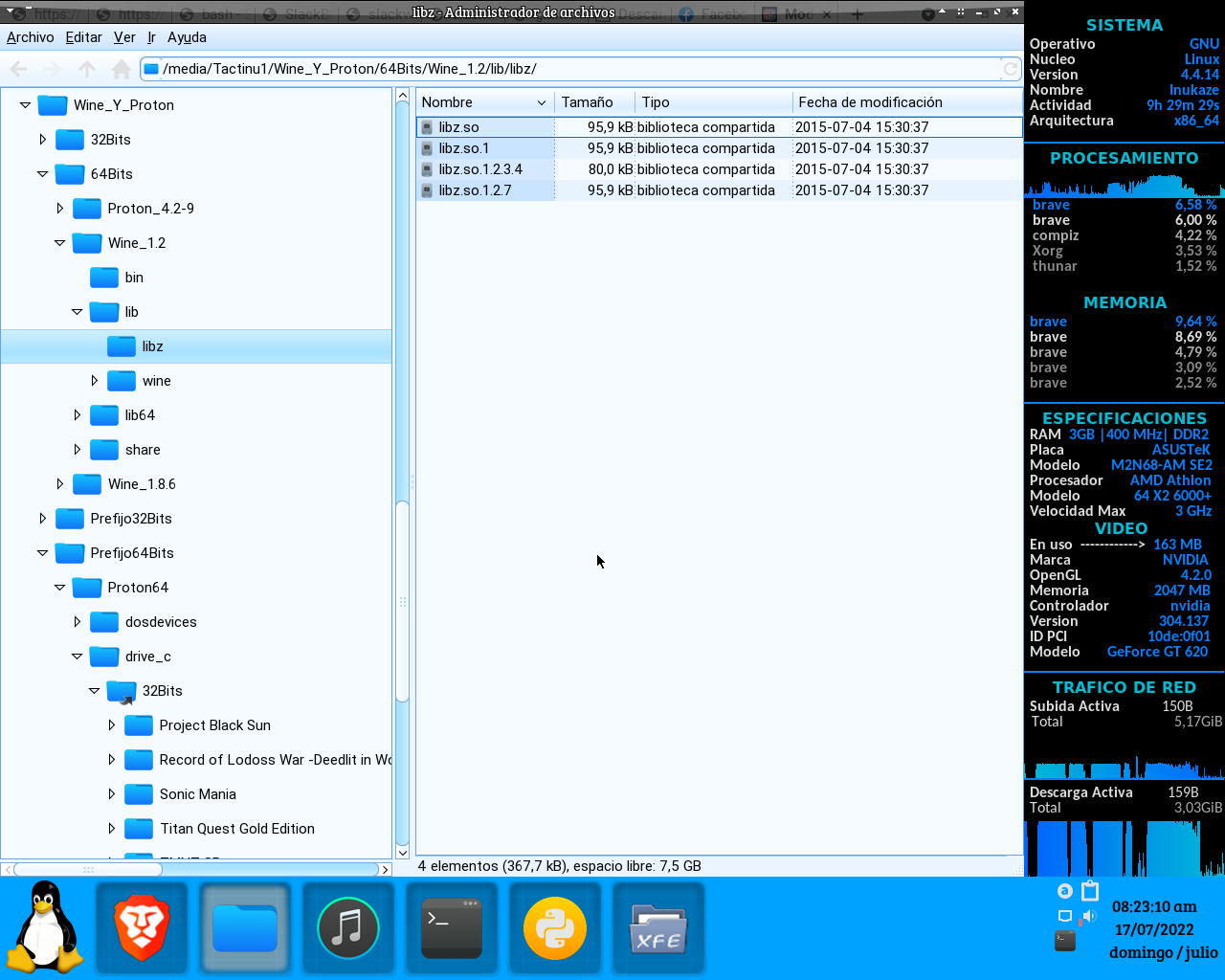Go up to the parent folder

(87, 69)
